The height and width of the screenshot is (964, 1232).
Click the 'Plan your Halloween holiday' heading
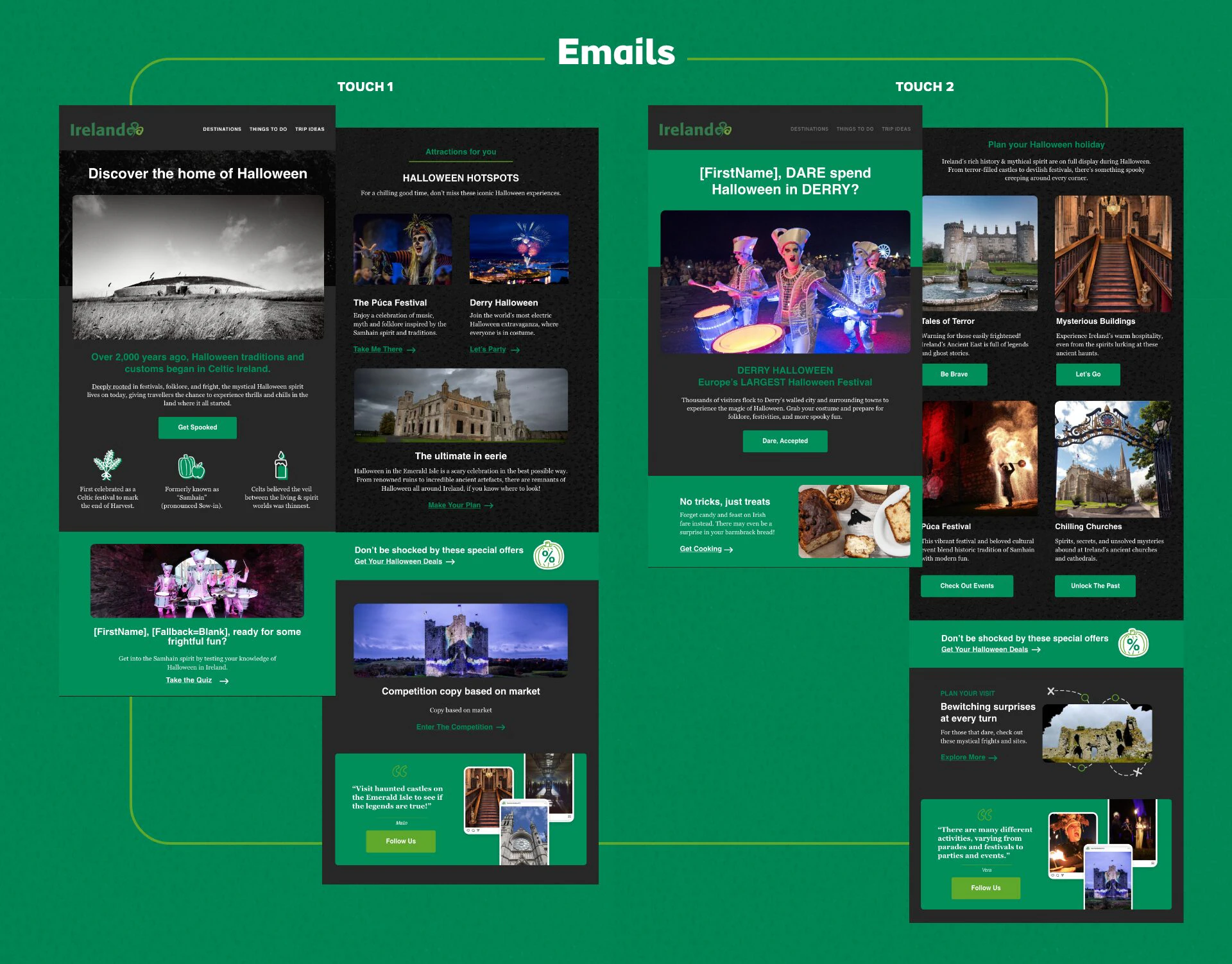coord(1047,145)
